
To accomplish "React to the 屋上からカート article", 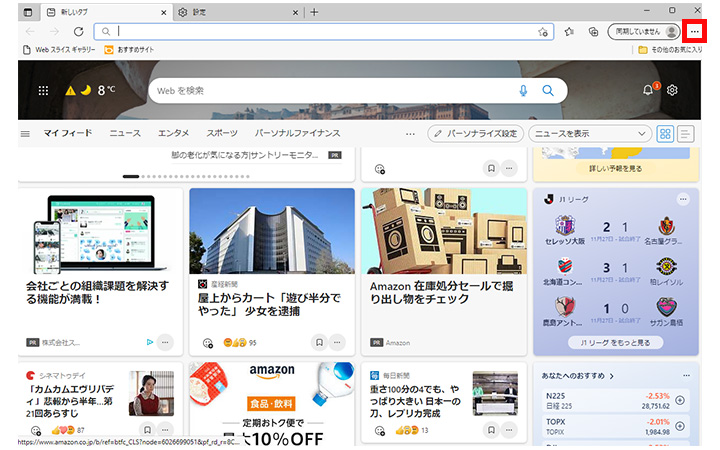I will point(208,343).
